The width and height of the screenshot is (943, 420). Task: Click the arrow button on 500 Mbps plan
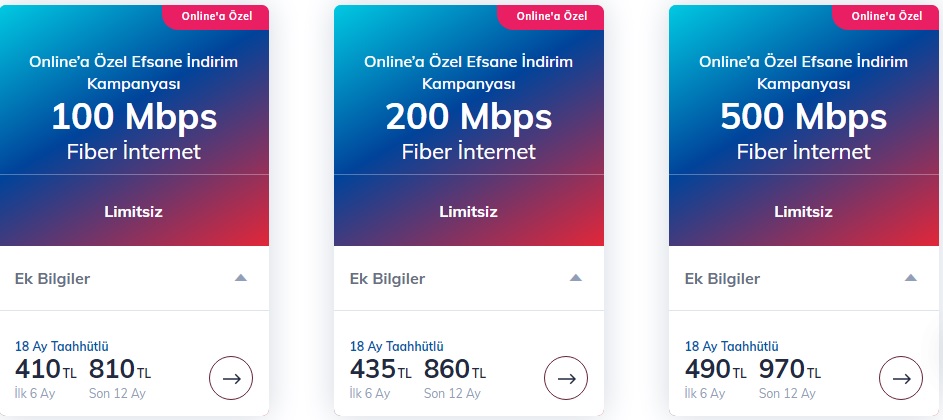coord(901,378)
